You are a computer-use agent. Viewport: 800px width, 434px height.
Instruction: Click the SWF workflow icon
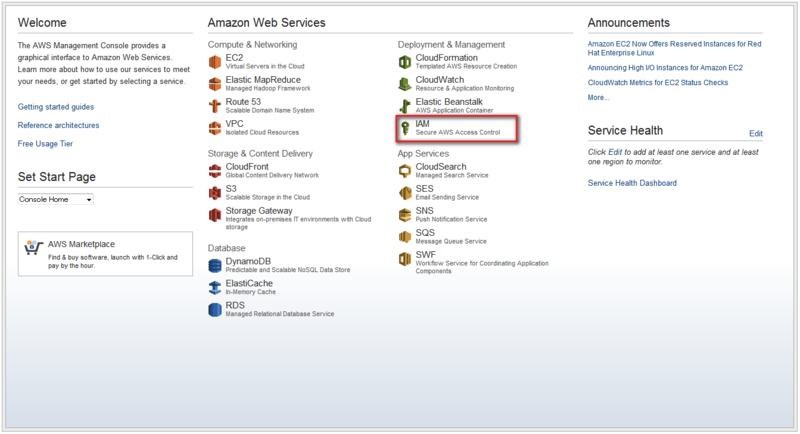(405, 259)
